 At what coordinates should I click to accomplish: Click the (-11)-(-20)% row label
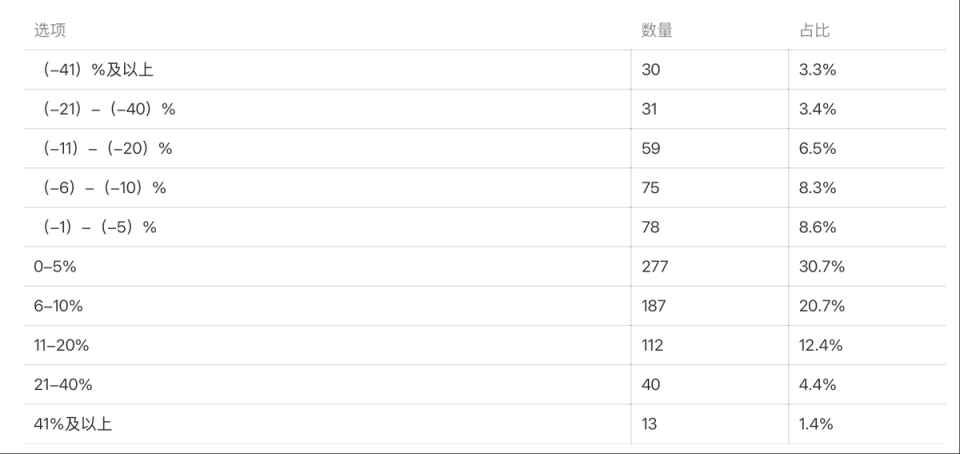(x=108, y=148)
